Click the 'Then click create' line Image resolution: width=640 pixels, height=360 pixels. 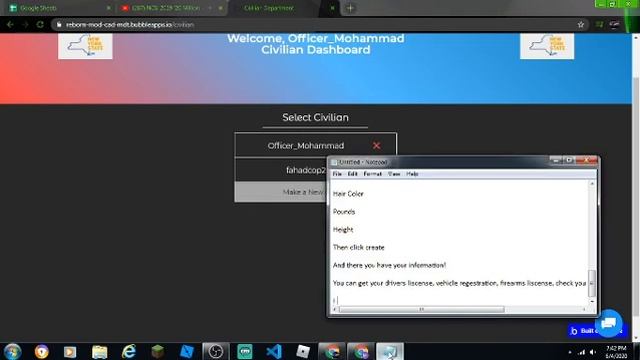click(x=359, y=247)
